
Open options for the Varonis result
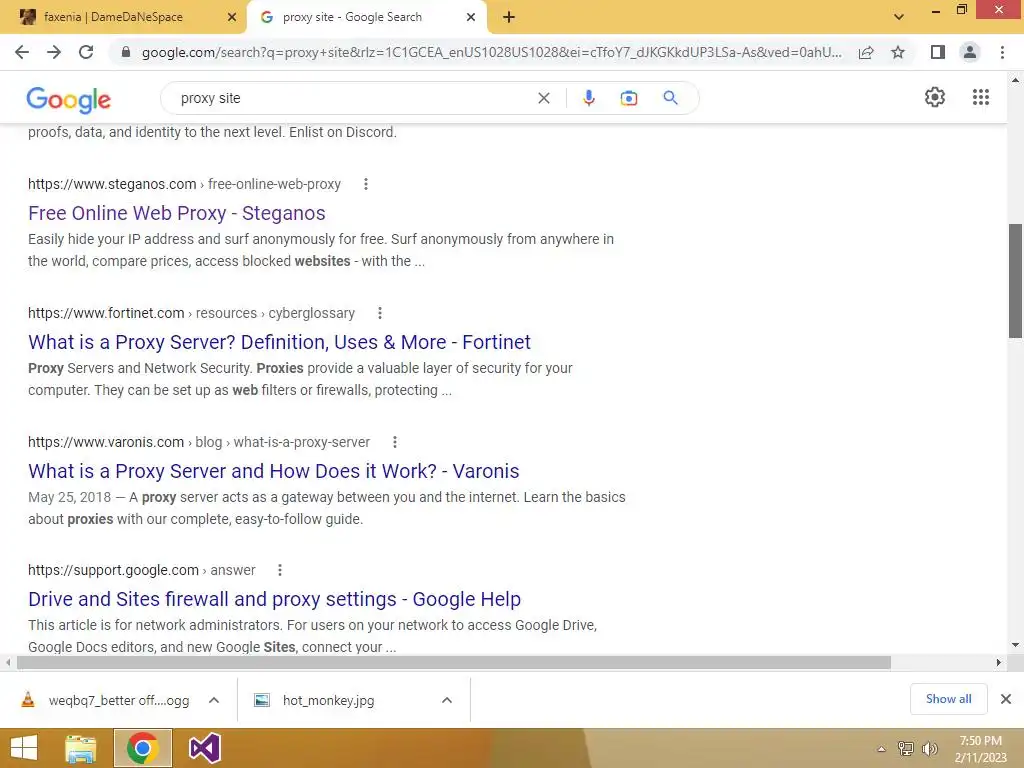coord(394,442)
